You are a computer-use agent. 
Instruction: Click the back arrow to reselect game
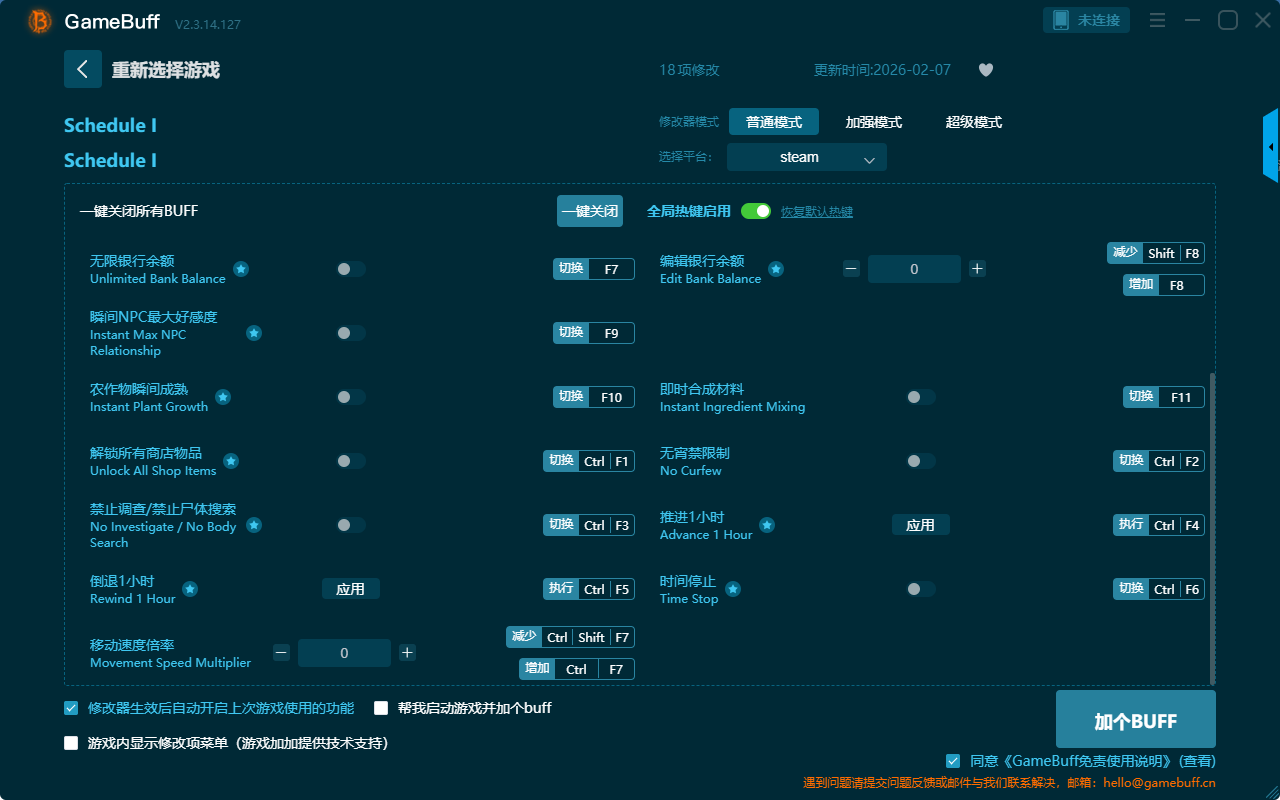click(x=82, y=69)
